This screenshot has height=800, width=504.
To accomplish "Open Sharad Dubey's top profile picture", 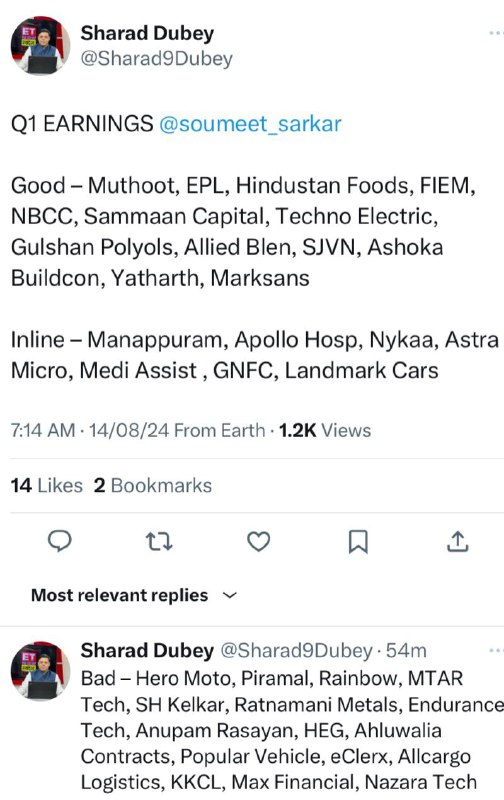I will (x=40, y=45).
